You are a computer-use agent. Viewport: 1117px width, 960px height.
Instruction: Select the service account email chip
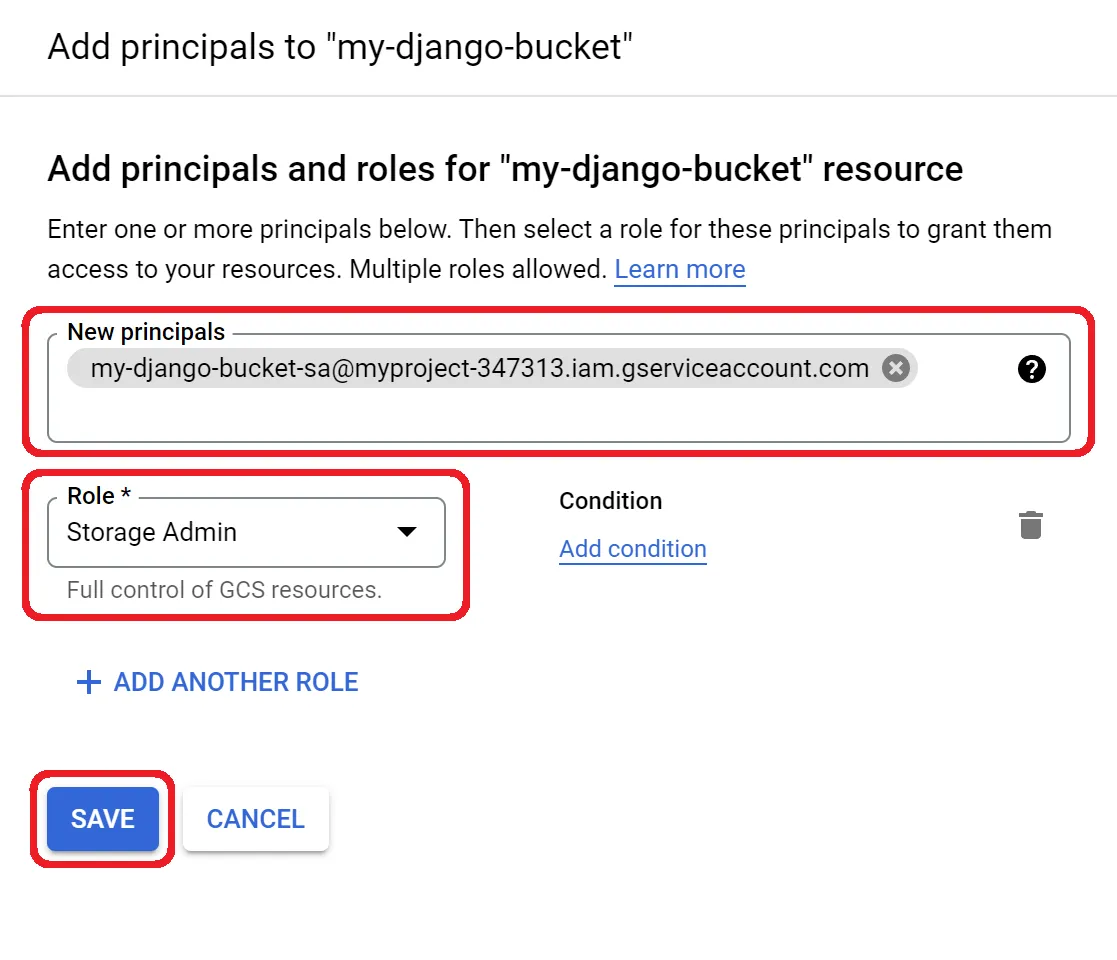(x=478, y=369)
